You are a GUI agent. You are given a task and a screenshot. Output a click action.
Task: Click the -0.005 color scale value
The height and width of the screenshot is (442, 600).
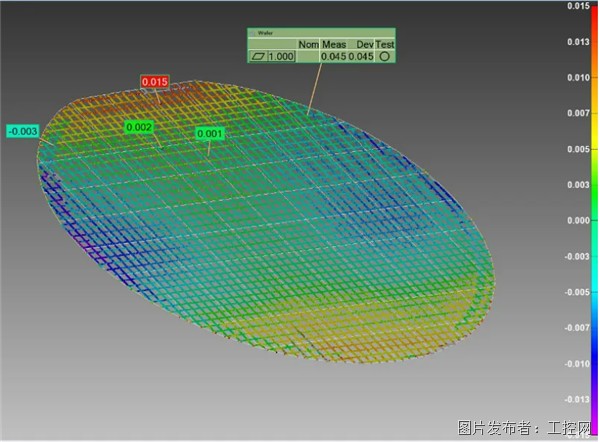[x=577, y=292]
